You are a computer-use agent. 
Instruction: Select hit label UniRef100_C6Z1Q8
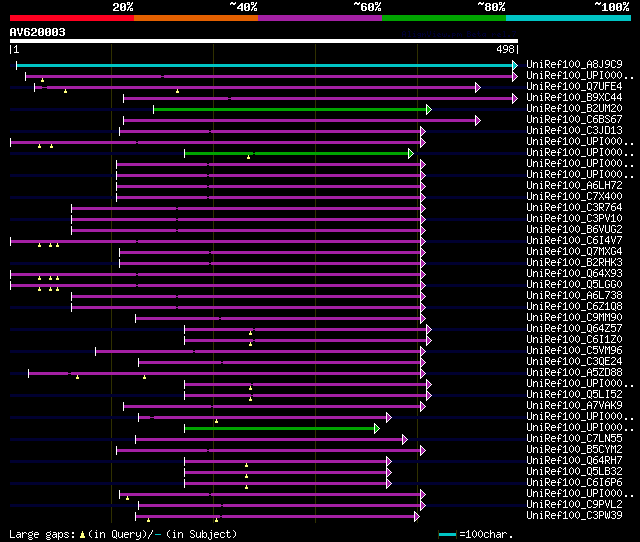pyautogui.click(x=574, y=307)
